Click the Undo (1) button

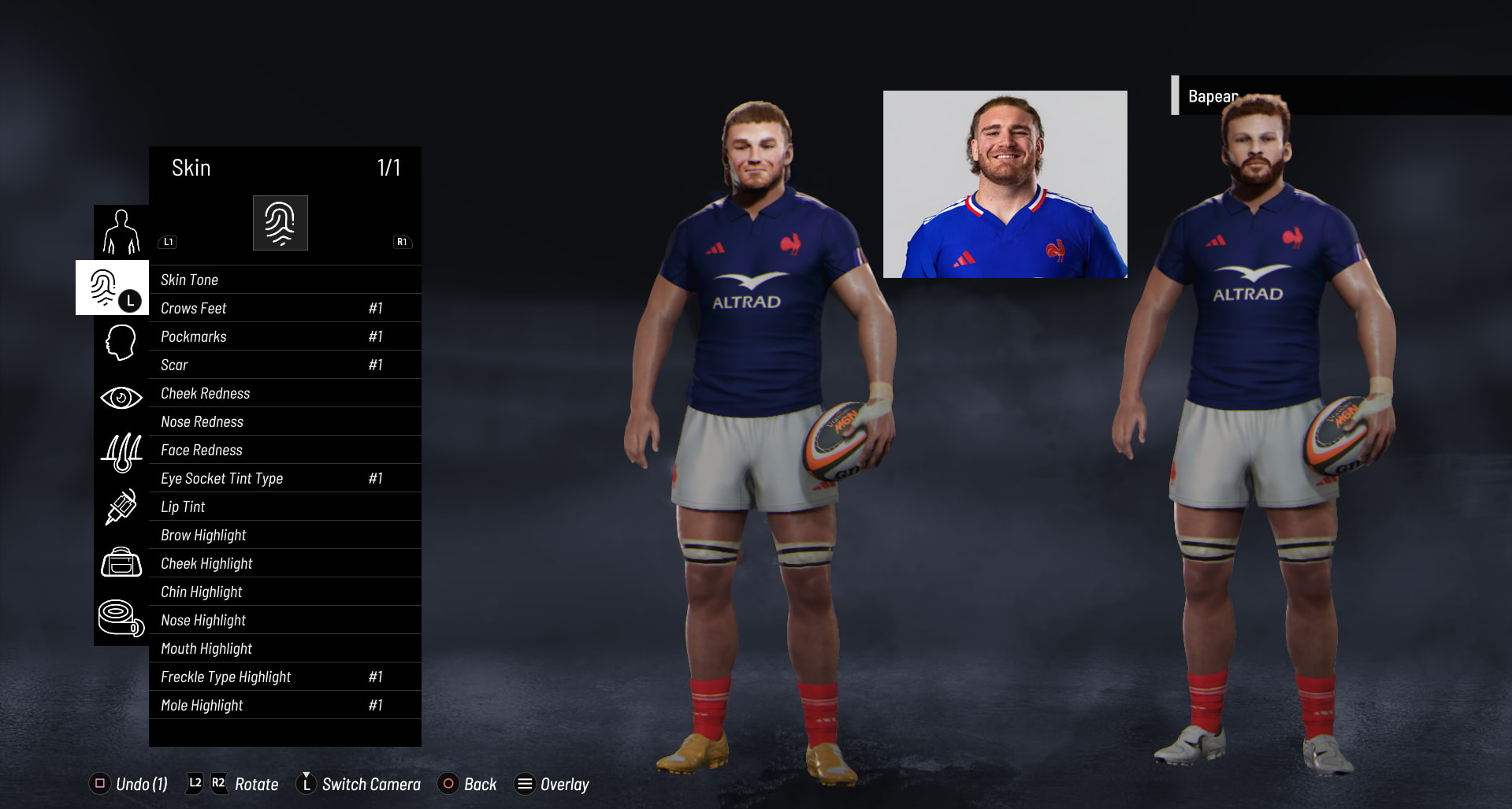pos(128,784)
